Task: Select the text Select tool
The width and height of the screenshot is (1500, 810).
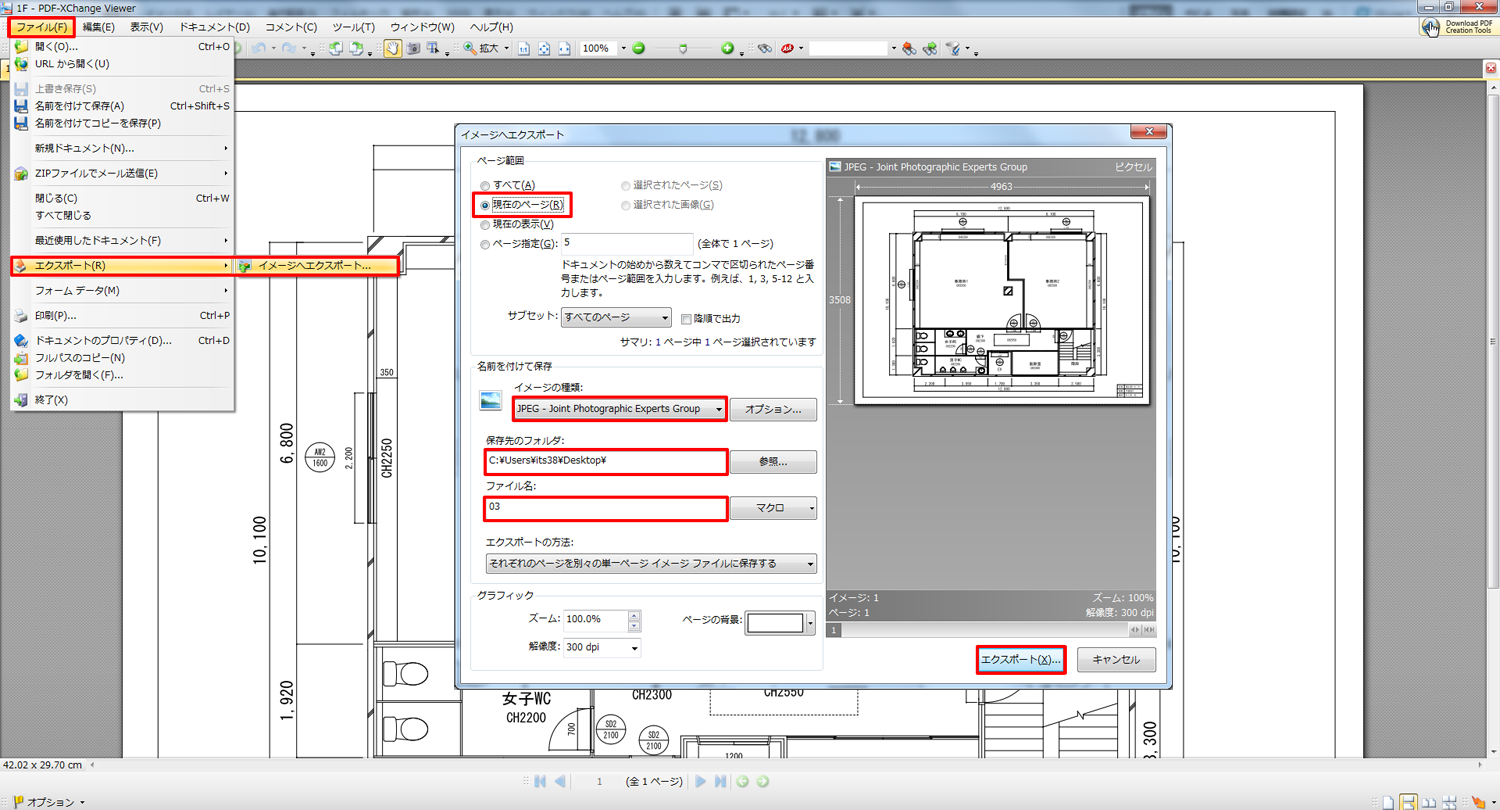Action: [x=433, y=48]
